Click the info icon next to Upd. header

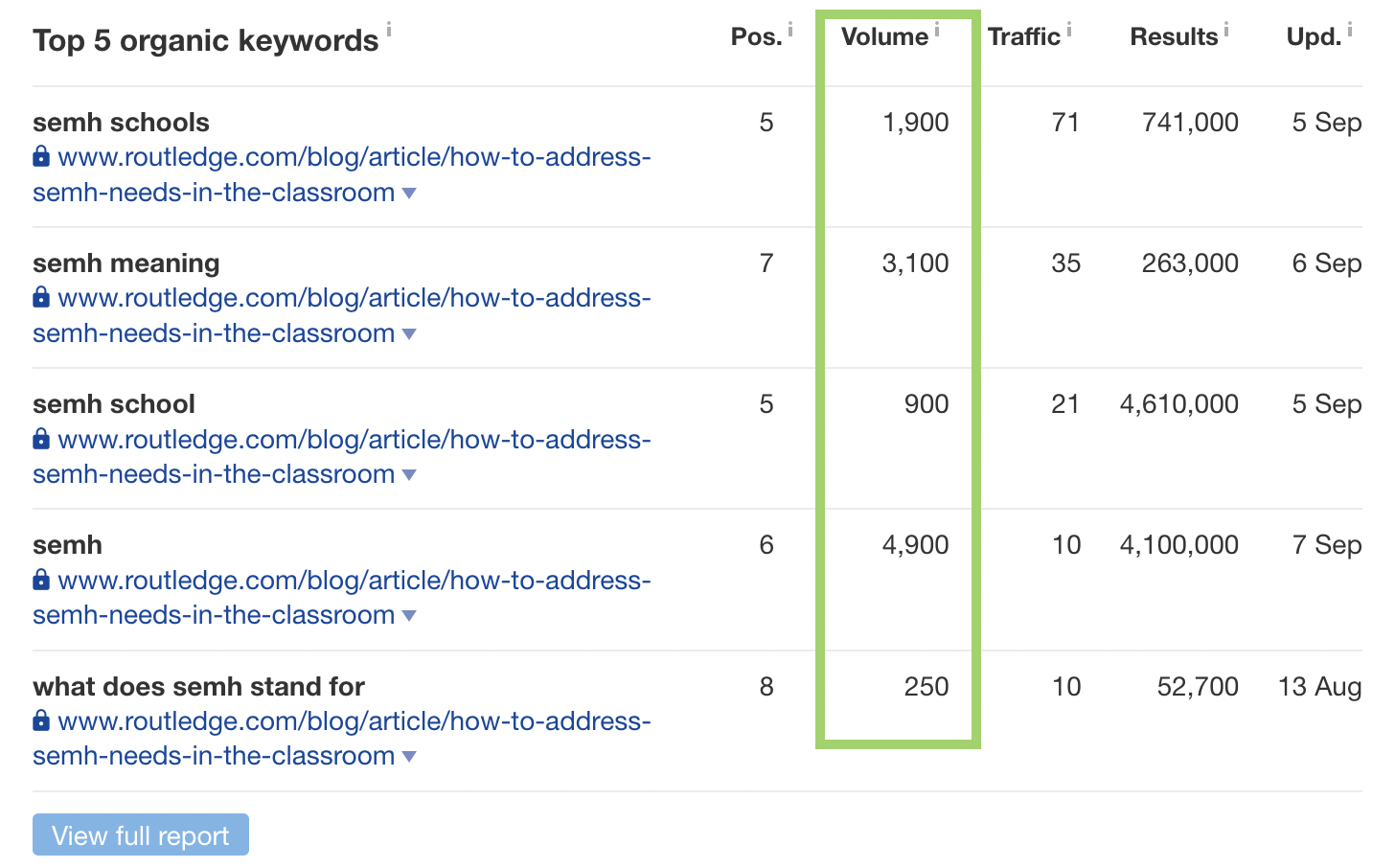click(x=1350, y=30)
